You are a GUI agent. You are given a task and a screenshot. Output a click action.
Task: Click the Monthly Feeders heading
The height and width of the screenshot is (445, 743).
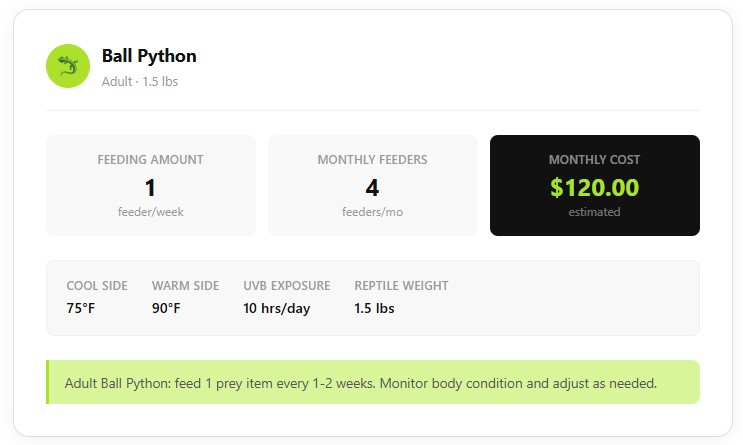[372, 159]
